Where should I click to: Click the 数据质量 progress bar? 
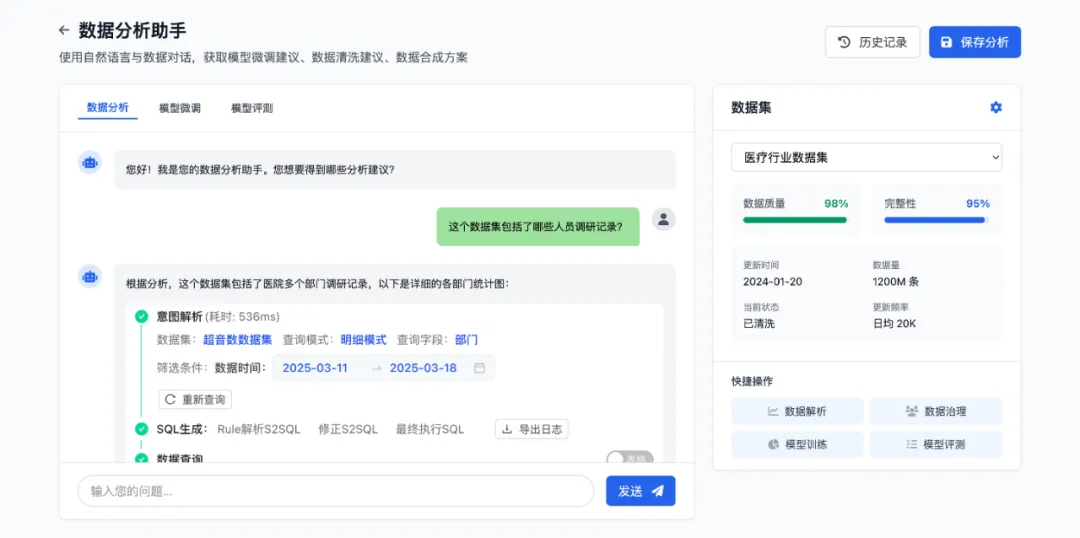(x=795, y=220)
